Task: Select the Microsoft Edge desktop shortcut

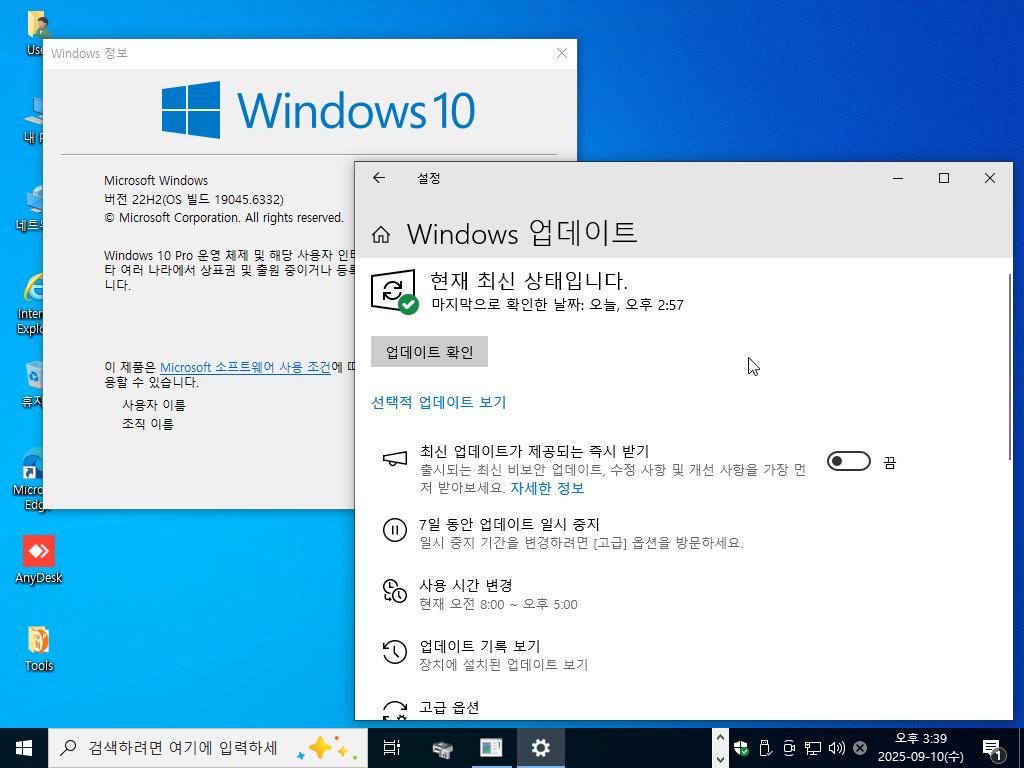Action: [29, 478]
